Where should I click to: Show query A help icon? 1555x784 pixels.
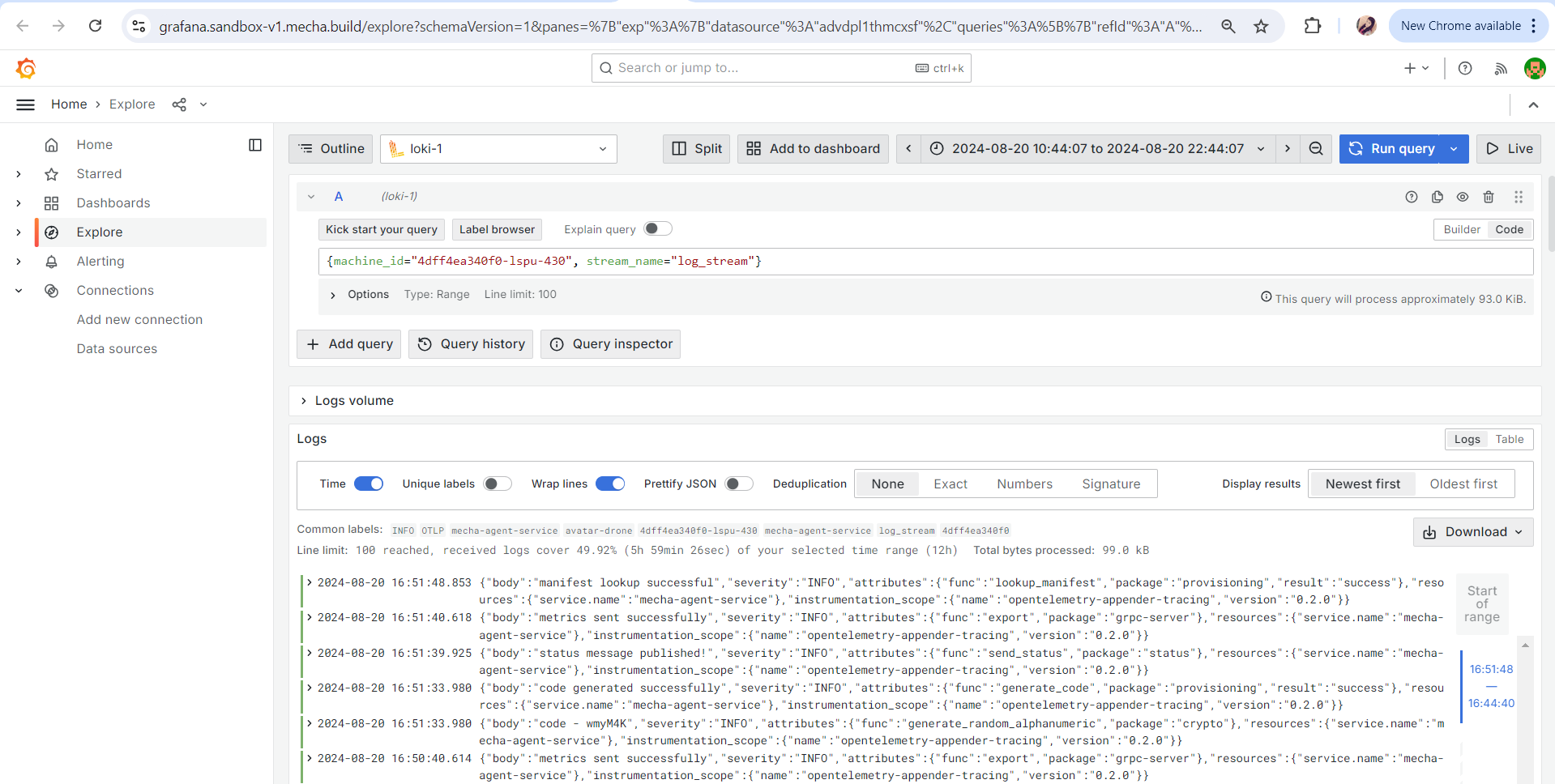1412,197
